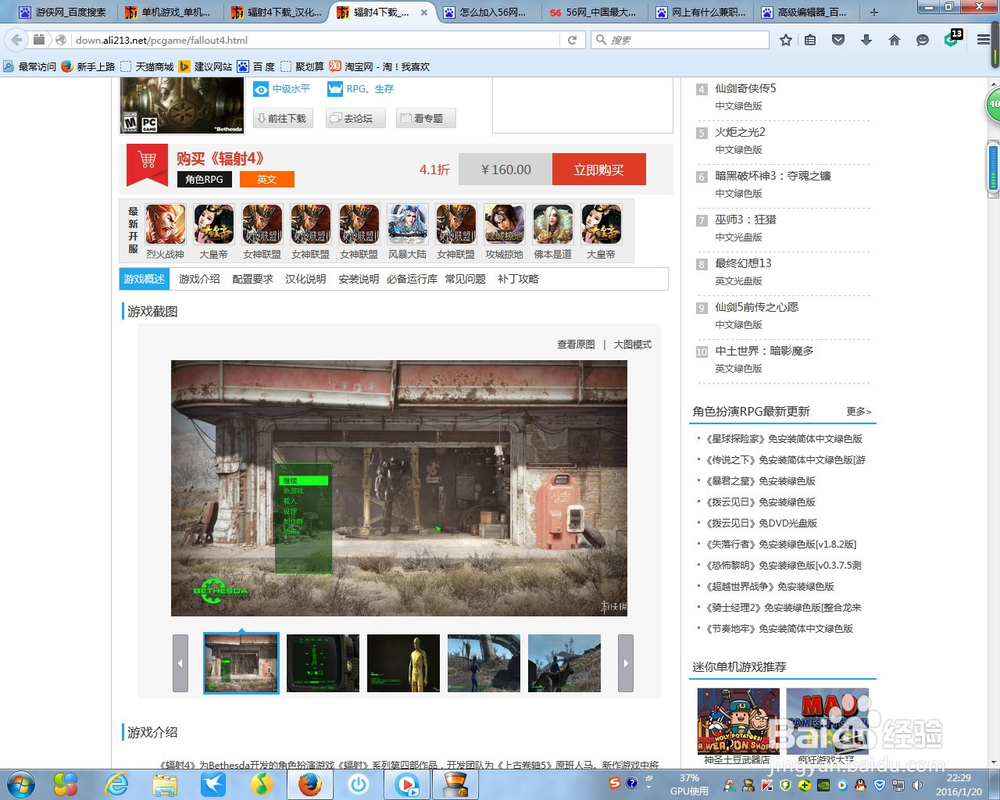Image resolution: width=1000 pixels, height=800 pixels.
Task: Select the dog and wanderer thumbnail
Action: click(x=564, y=663)
